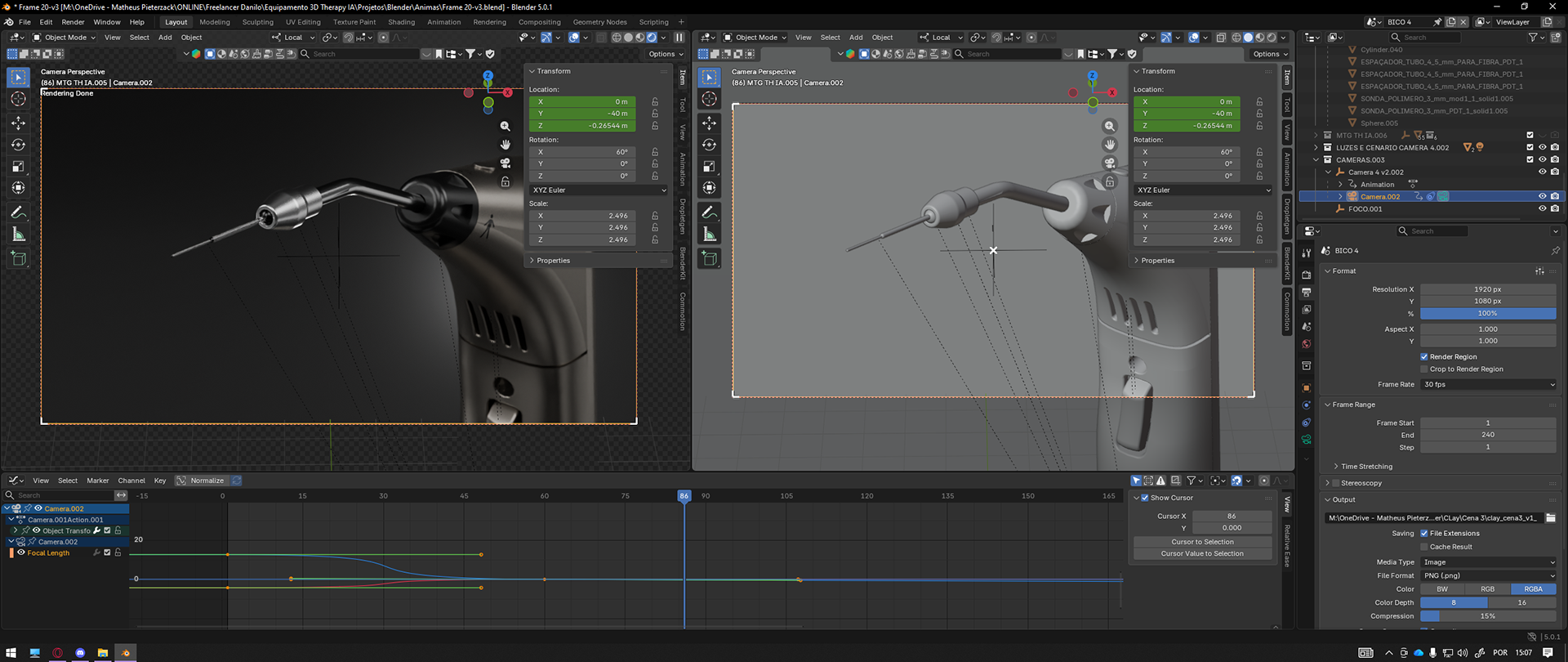Screen dimensions: 1568x662
Task: Select the Rotate tool in left viewport
Action: 18,145
